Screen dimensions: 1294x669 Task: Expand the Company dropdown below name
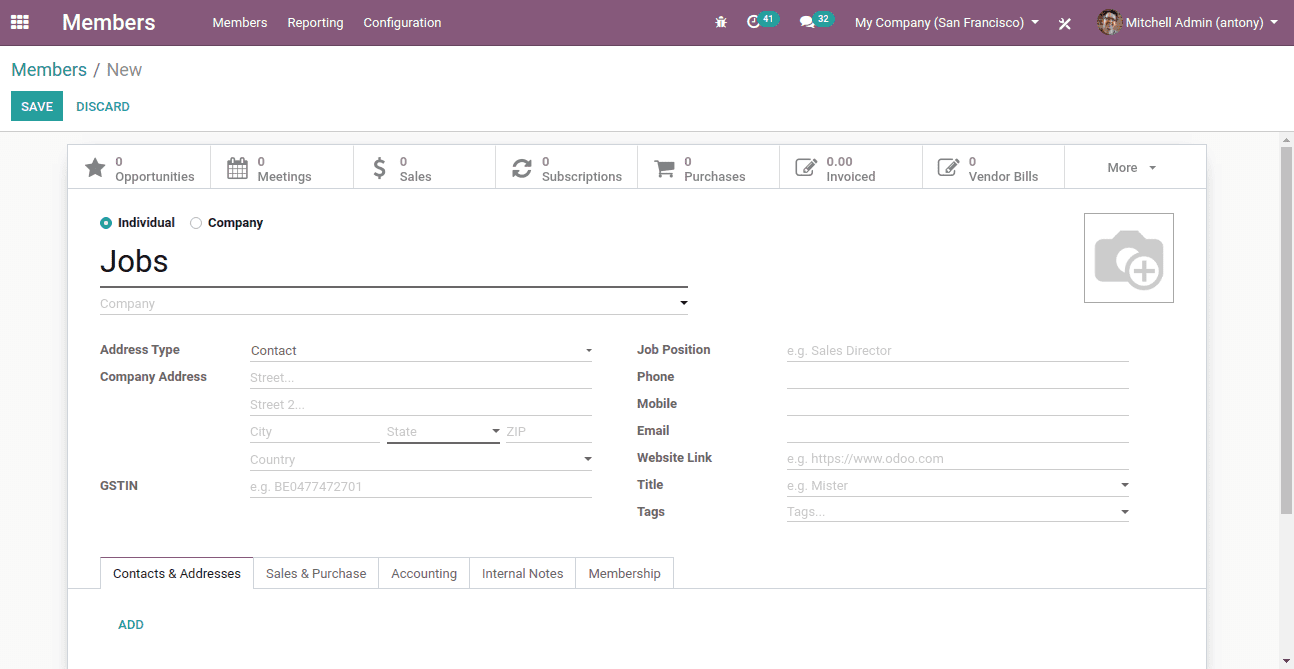point(684,303)
